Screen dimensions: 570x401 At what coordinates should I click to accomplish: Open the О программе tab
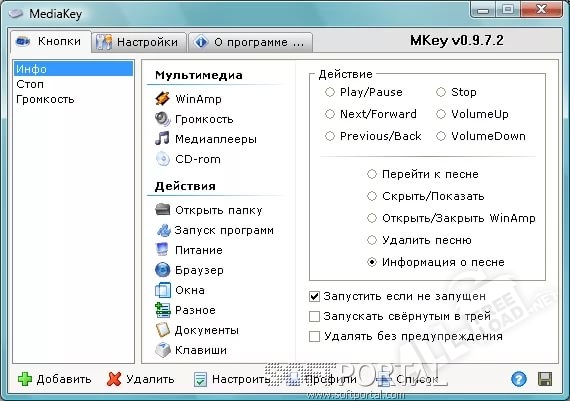(x=250, y=42)
